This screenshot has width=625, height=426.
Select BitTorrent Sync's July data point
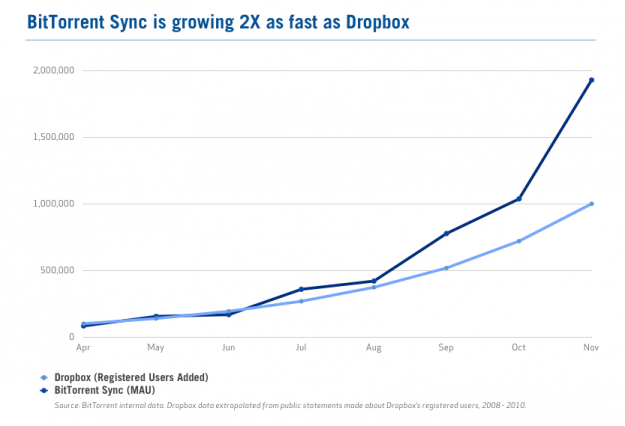[x=301, y=289]
